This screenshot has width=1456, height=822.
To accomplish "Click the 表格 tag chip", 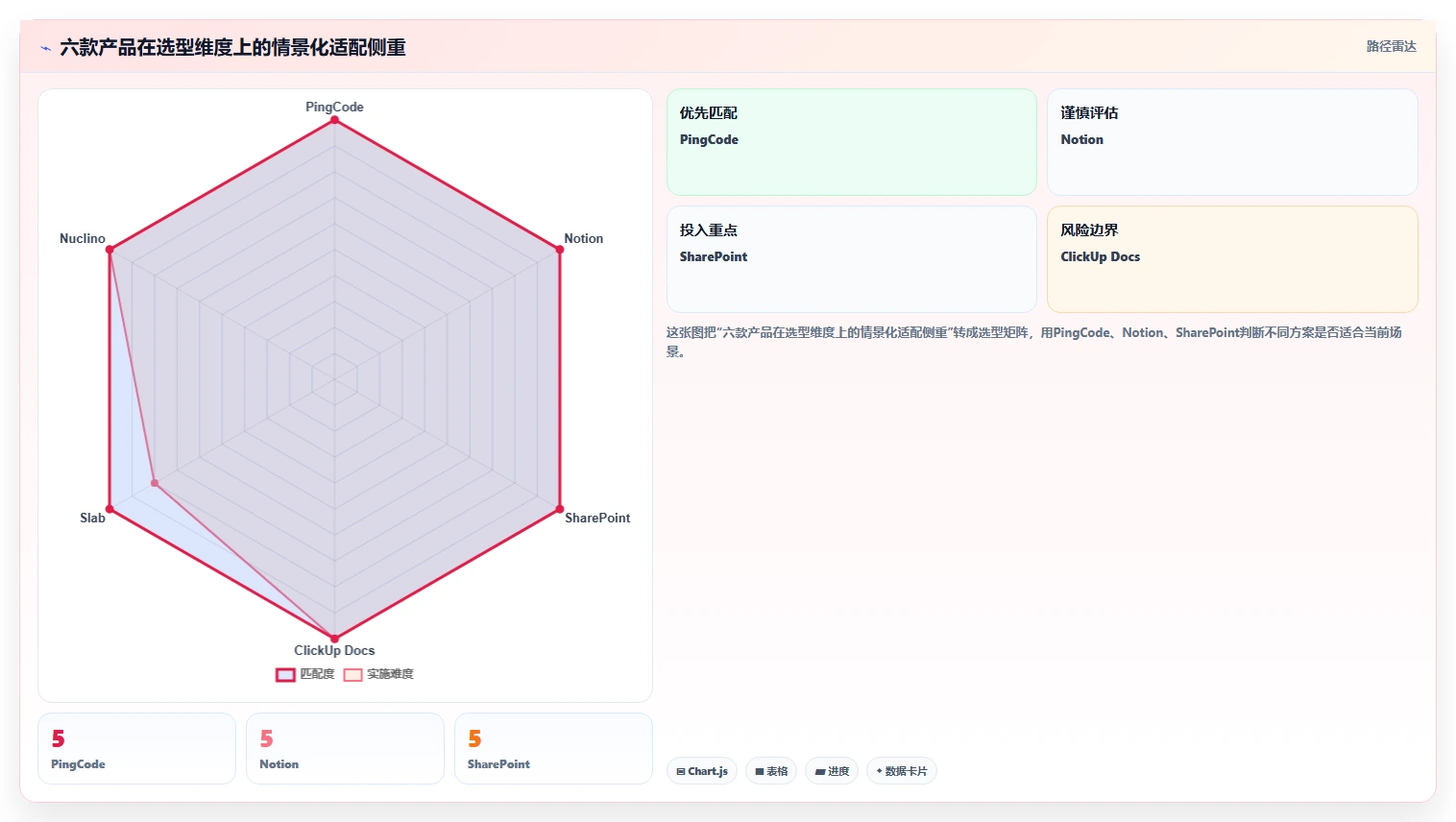I will click(x=771, y=771).
